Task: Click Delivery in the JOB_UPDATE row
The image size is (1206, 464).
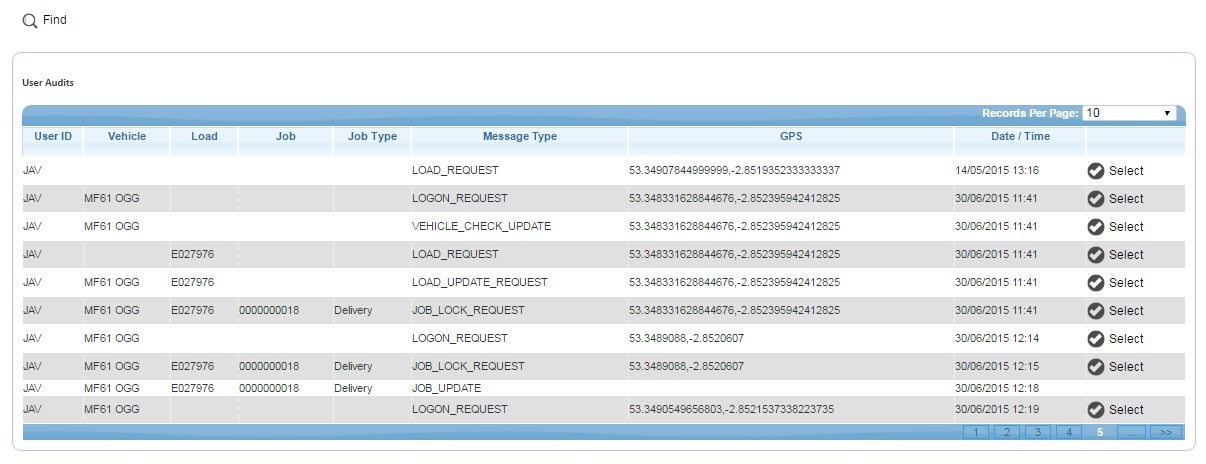Action: click(x=353, y=388)
